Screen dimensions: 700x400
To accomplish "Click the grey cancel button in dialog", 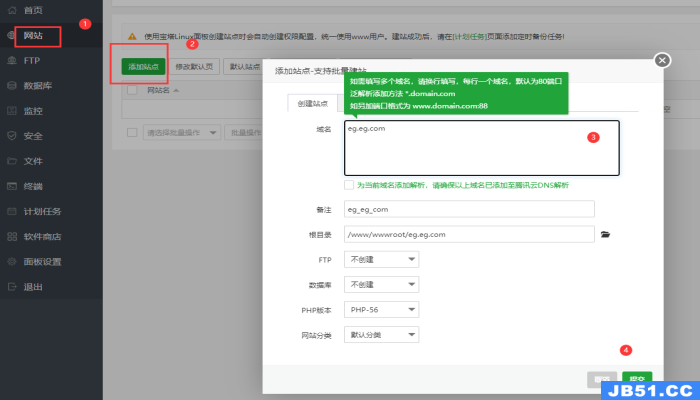I will pyautogui.click(x=602, y=379).
